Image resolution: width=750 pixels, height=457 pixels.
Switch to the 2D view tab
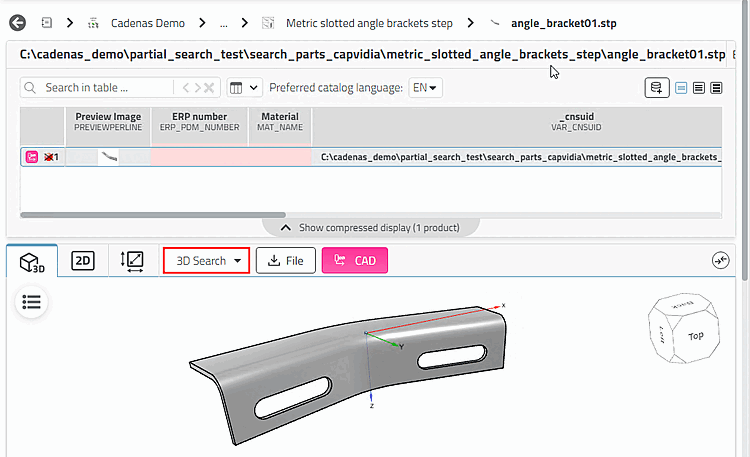coord(83,261)
